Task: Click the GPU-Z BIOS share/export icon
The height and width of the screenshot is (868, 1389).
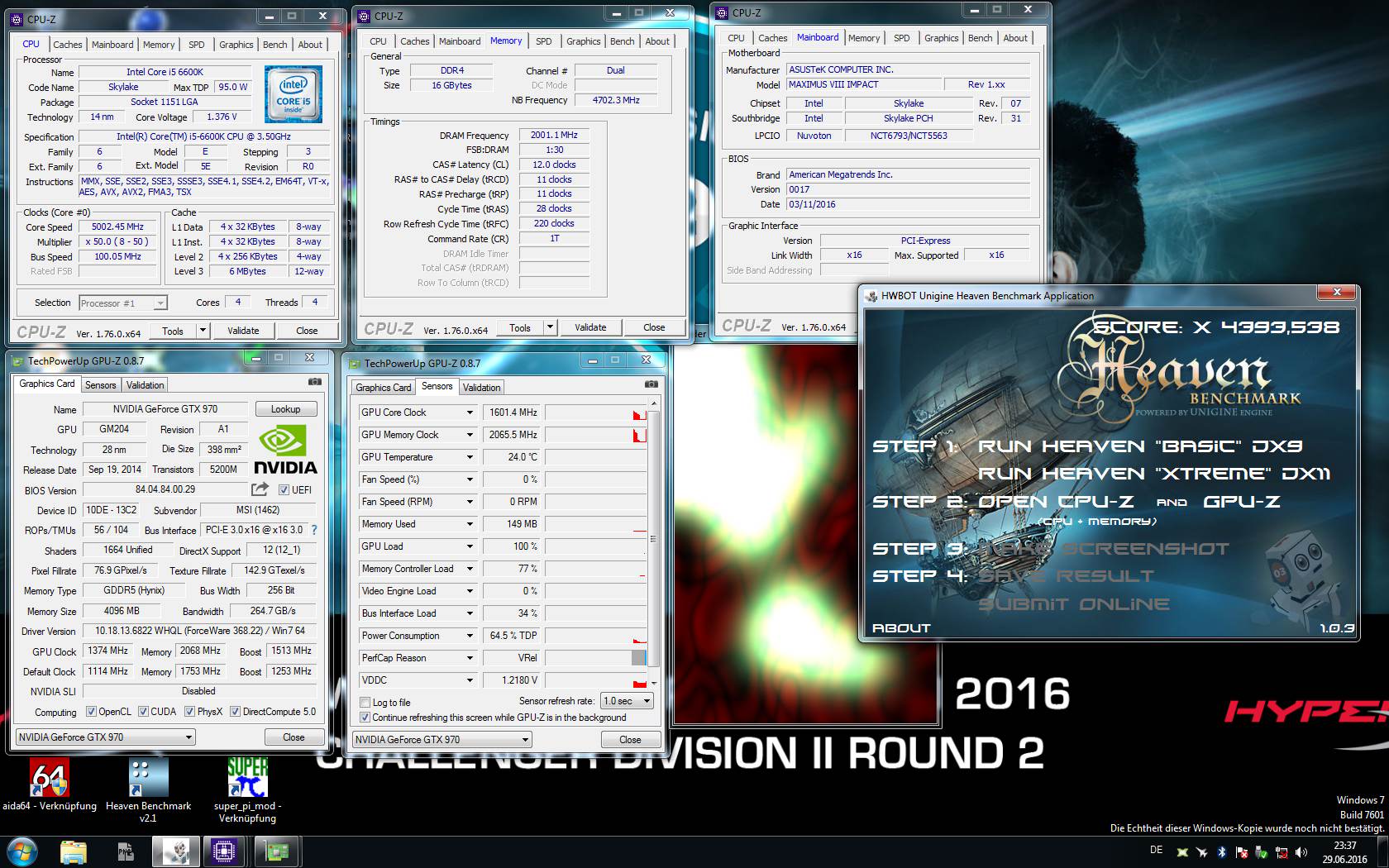Action: pyautogui.click(x=260, y=489)
